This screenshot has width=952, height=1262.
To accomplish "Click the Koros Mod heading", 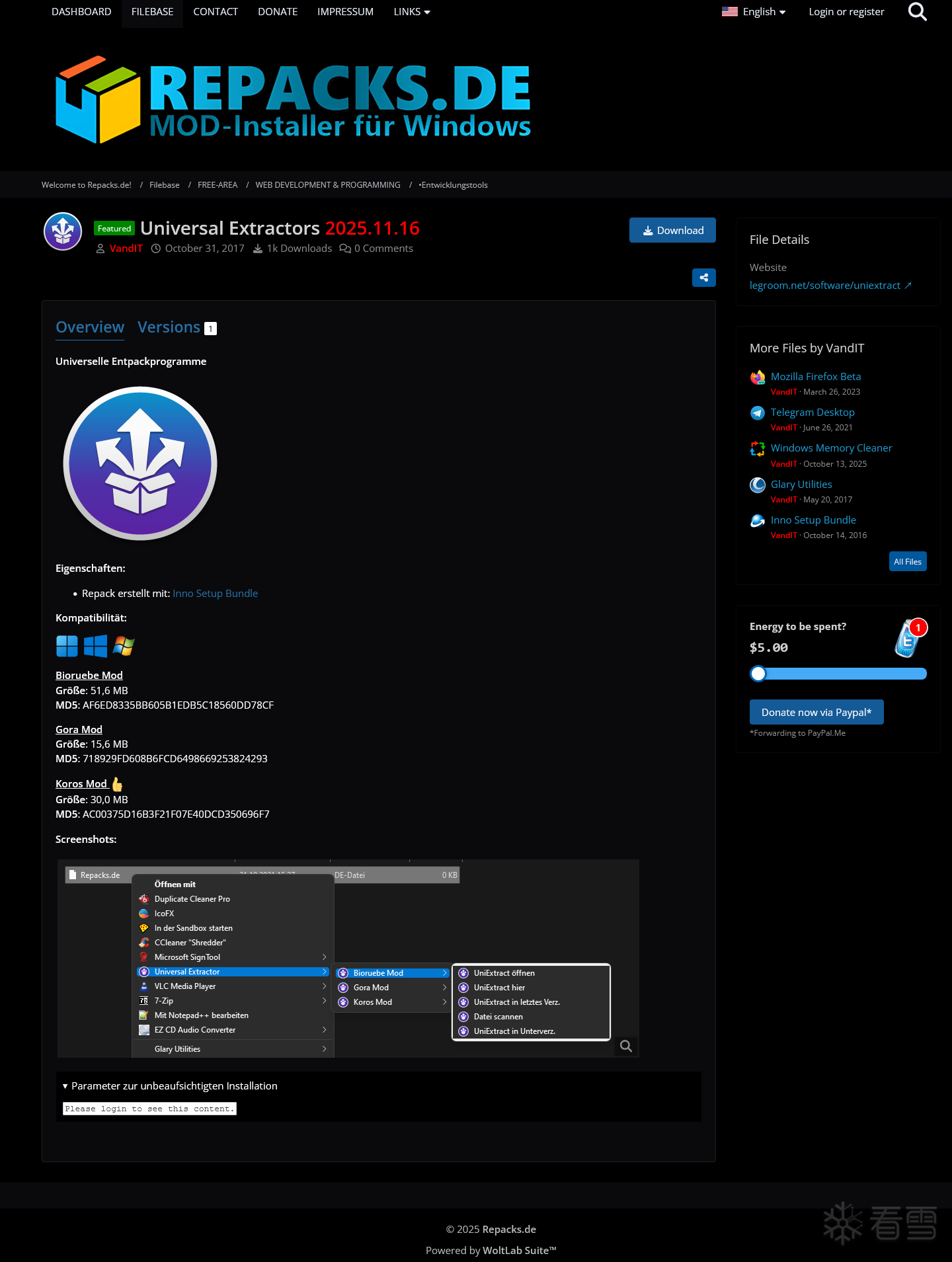I will coord(81,784).
